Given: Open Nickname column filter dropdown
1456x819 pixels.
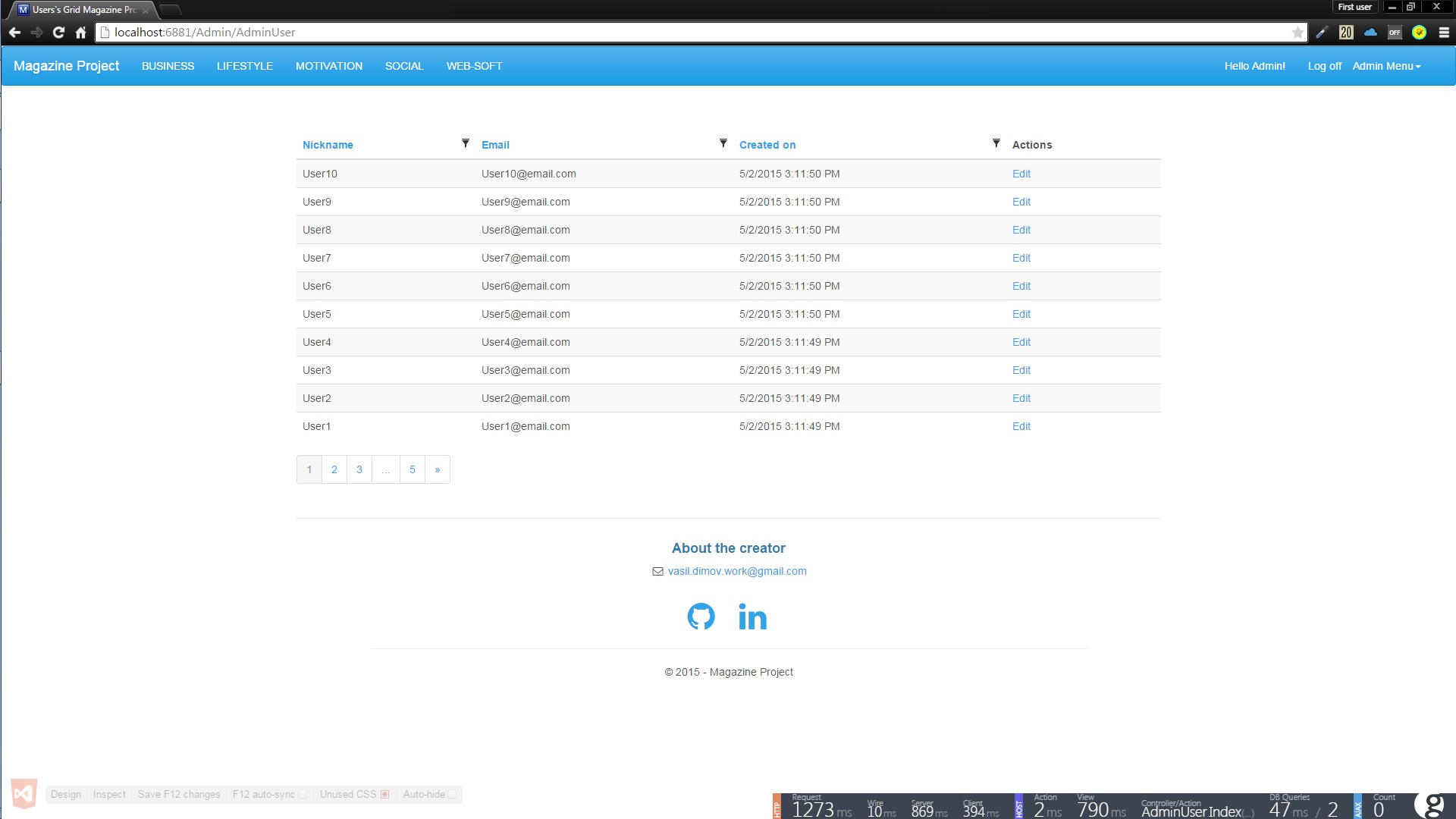Looking at the screenshot, I should 466,143.
